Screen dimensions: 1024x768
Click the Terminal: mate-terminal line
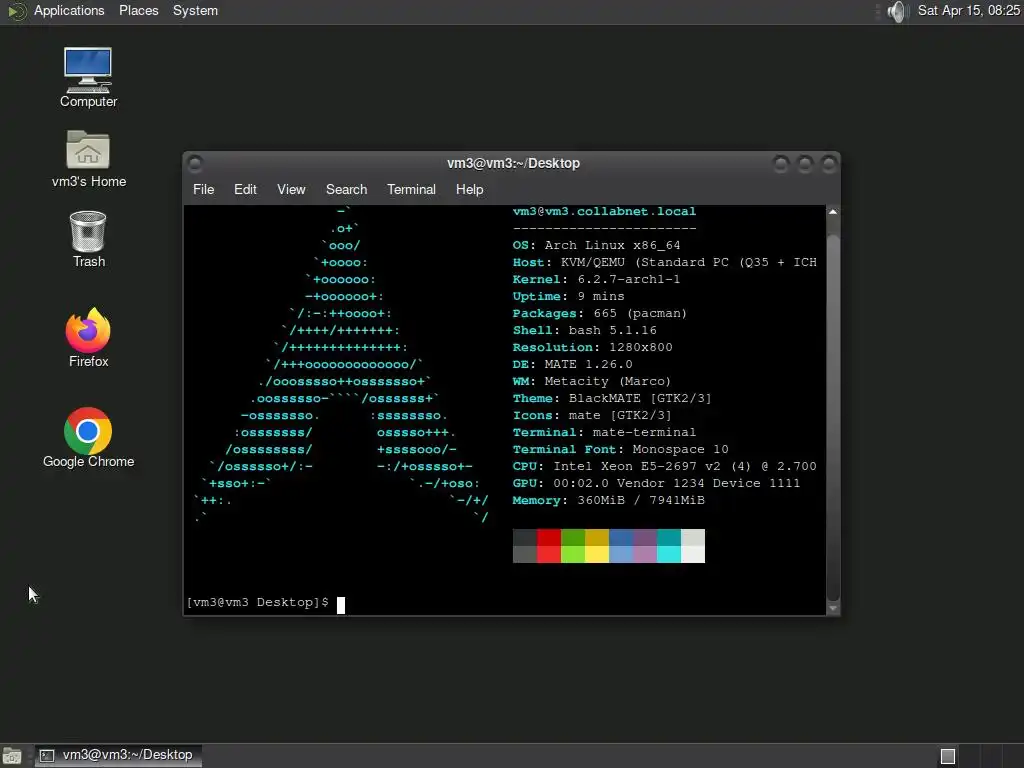(x=604, y=432)
